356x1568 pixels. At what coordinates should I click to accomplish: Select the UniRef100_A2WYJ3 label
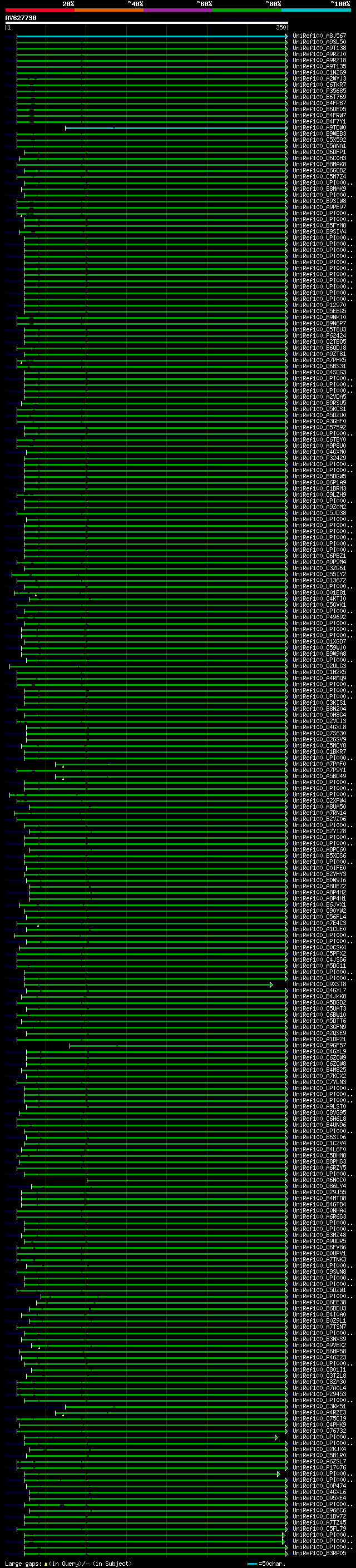click(319, 78)
